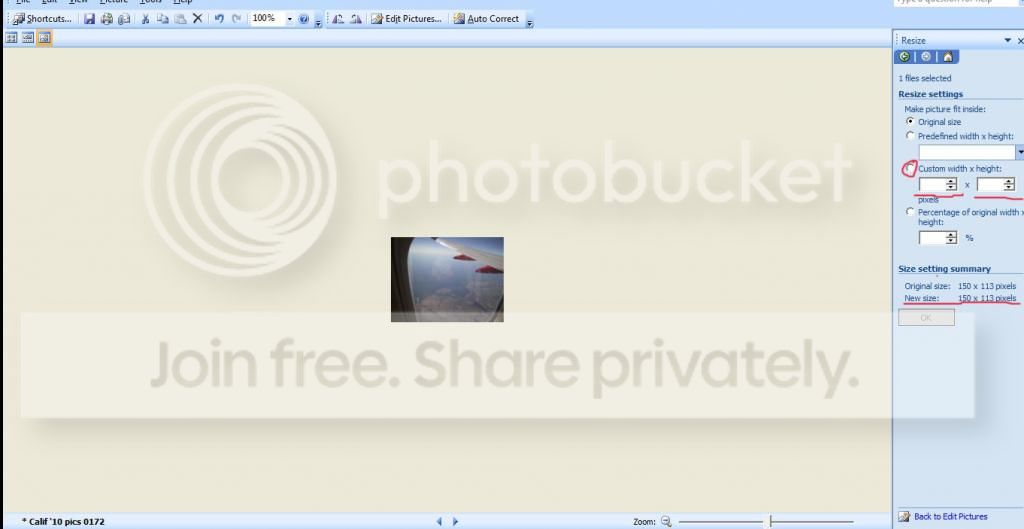Click the zoom out magnifier icon
This screenshot has width=1024, height=529.
[666, 521]
